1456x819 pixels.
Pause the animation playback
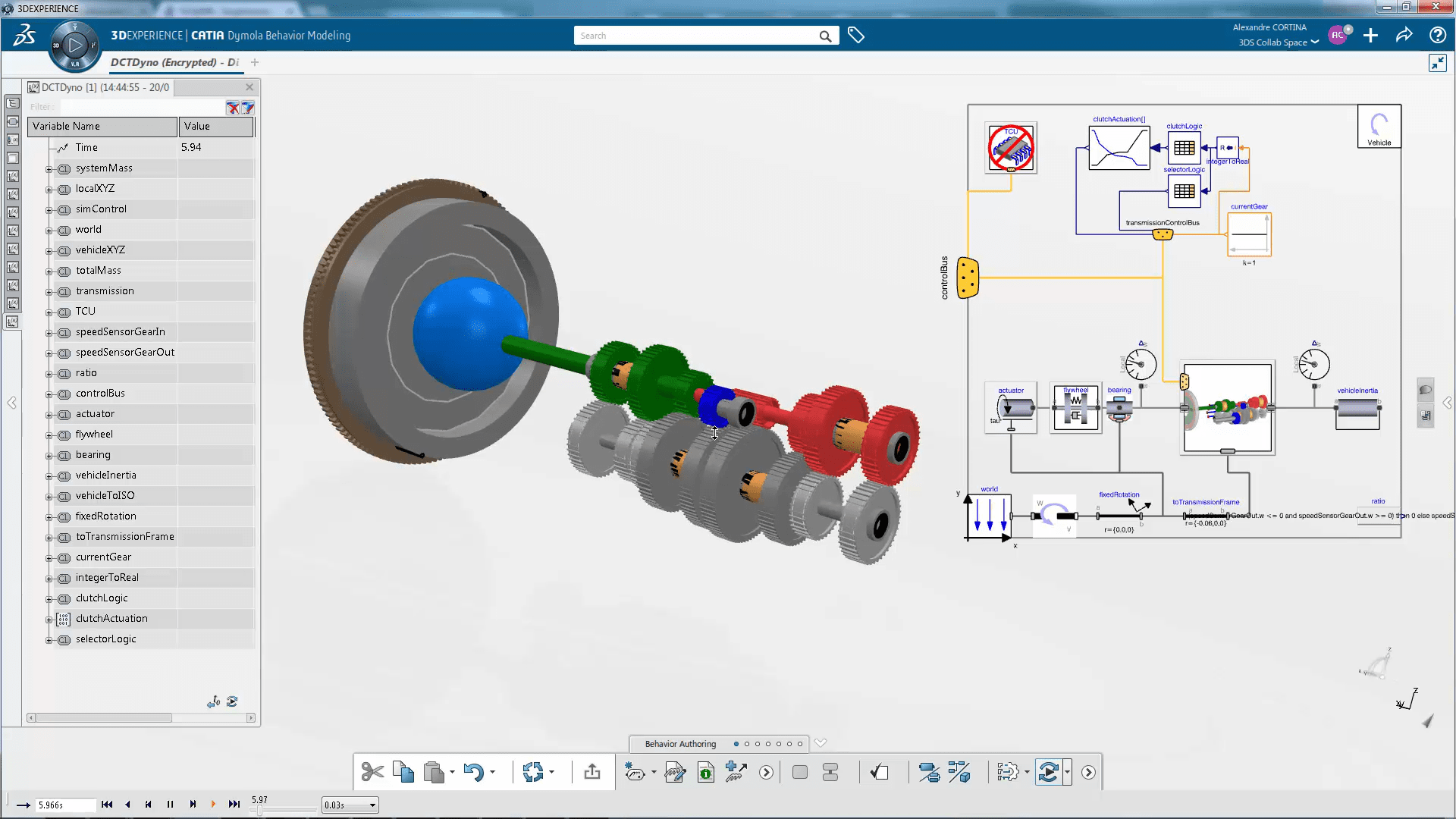pyautogui.click(x=170, y=805)
